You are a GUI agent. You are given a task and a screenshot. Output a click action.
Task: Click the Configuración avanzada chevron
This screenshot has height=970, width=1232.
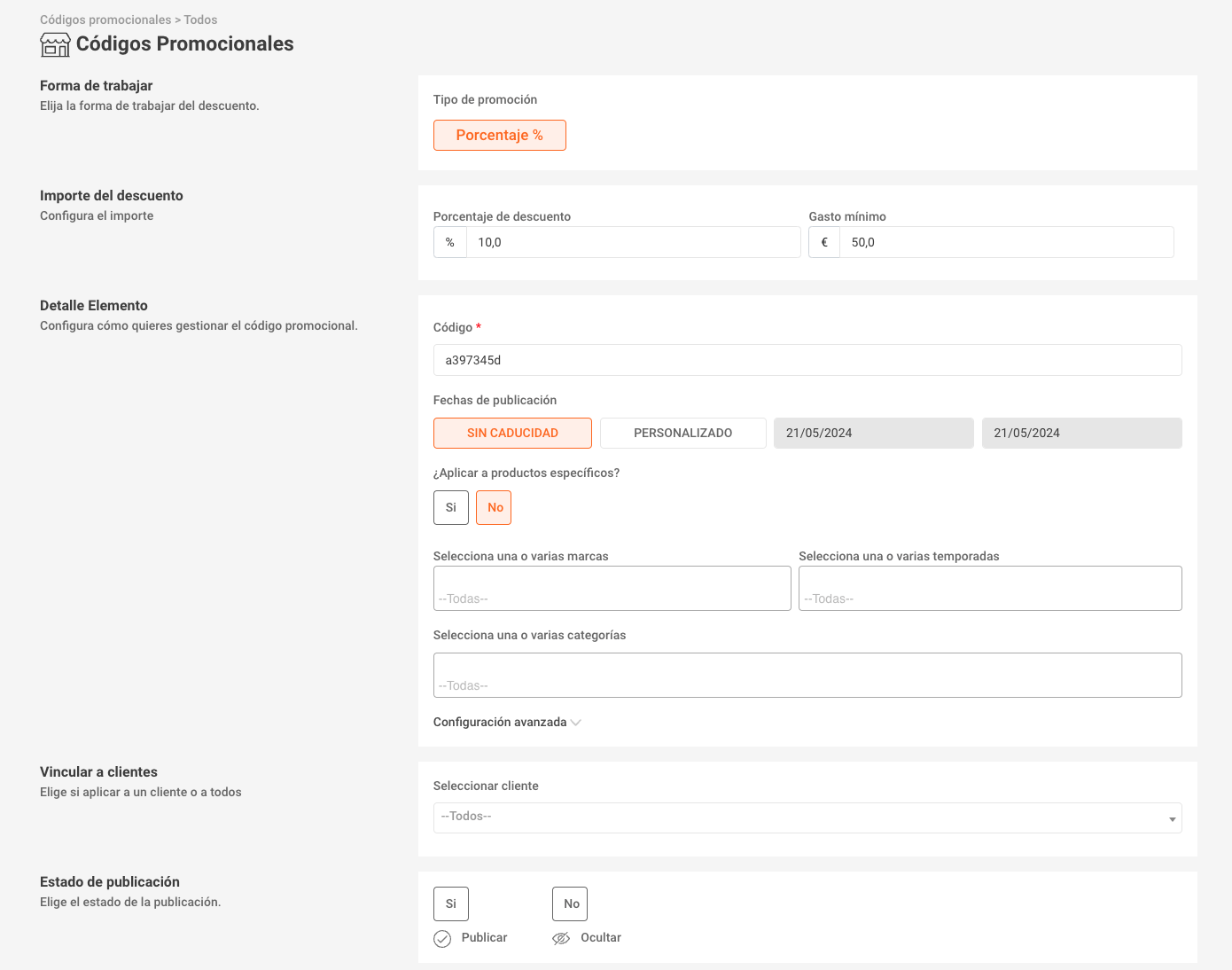point(576,723)
